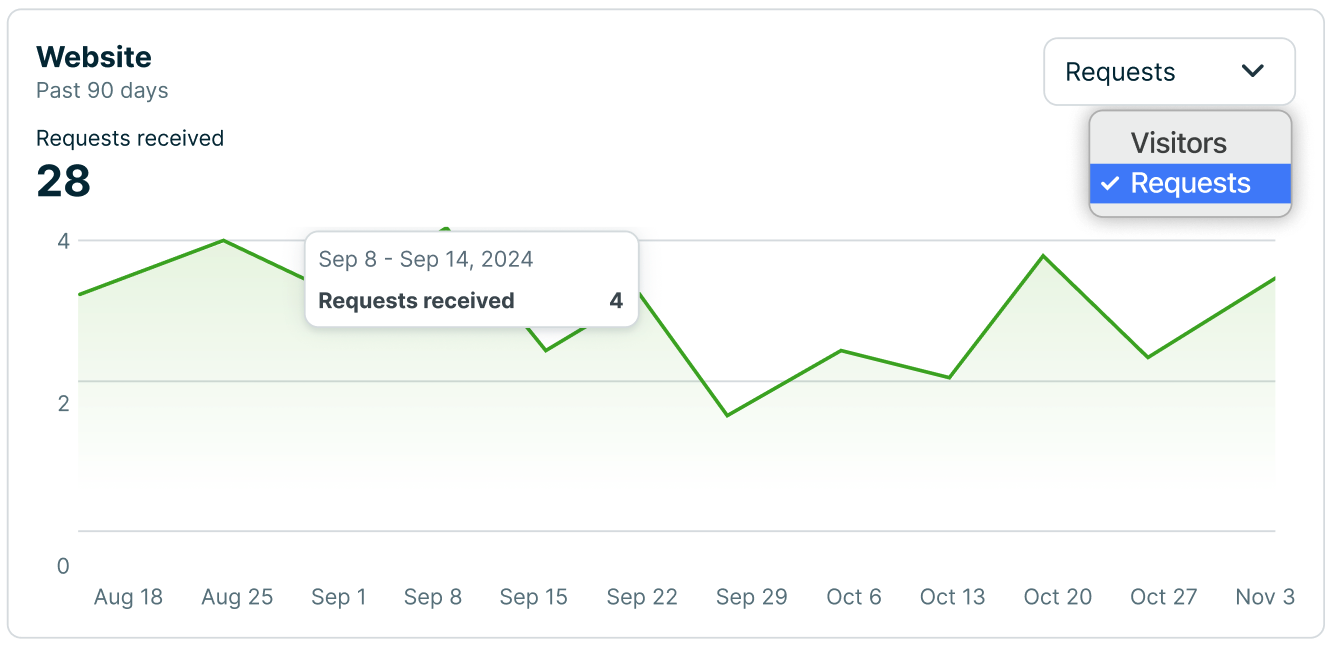Select Visitors from the dropdown menu

click(x=1178, y=142)
